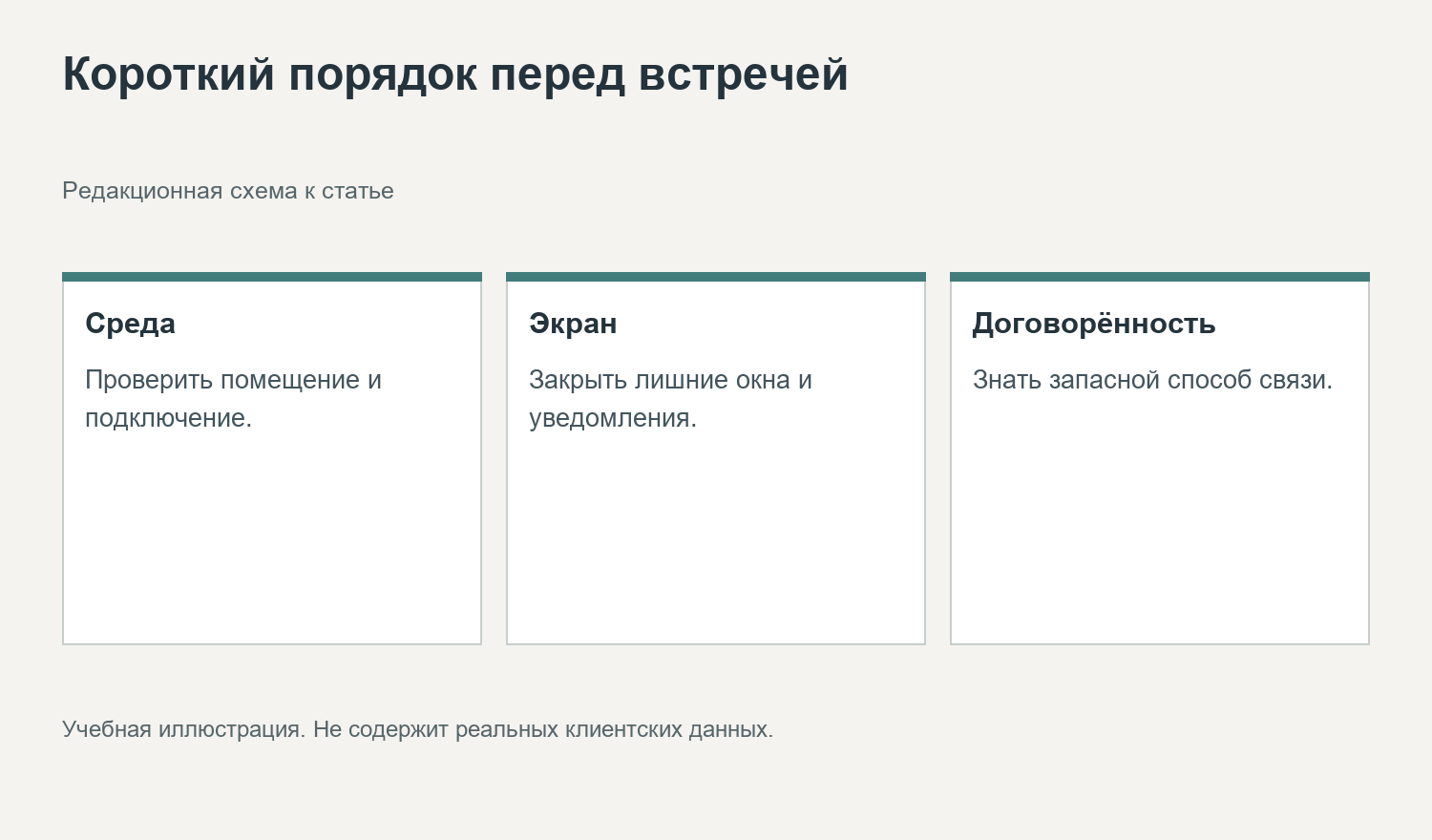Click text "Проверить помещение и подключение."
The image size is (1432, 840).
pos(234,399)
